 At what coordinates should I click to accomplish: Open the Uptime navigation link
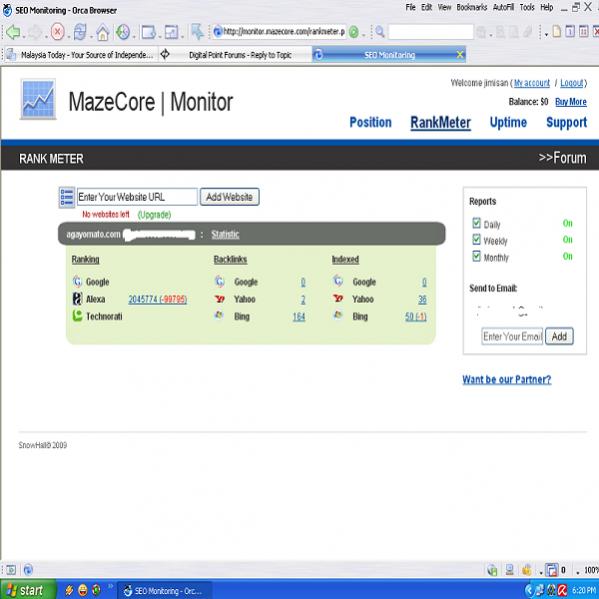(x=508, y=122)
